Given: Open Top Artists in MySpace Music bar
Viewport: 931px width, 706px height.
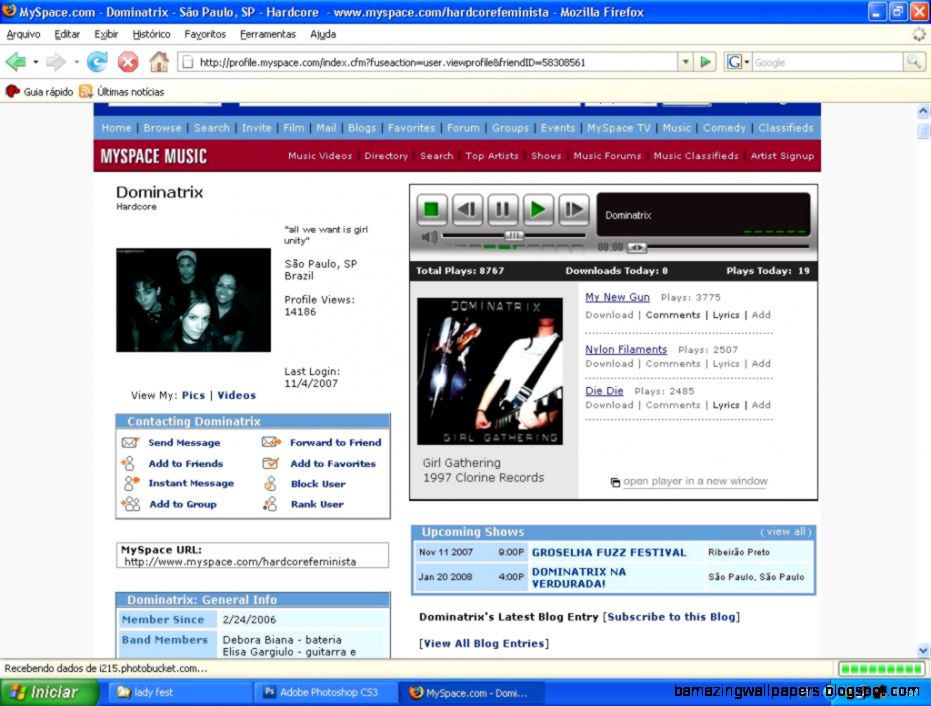Looking at the screenshot, I should [x=492, y=156].
